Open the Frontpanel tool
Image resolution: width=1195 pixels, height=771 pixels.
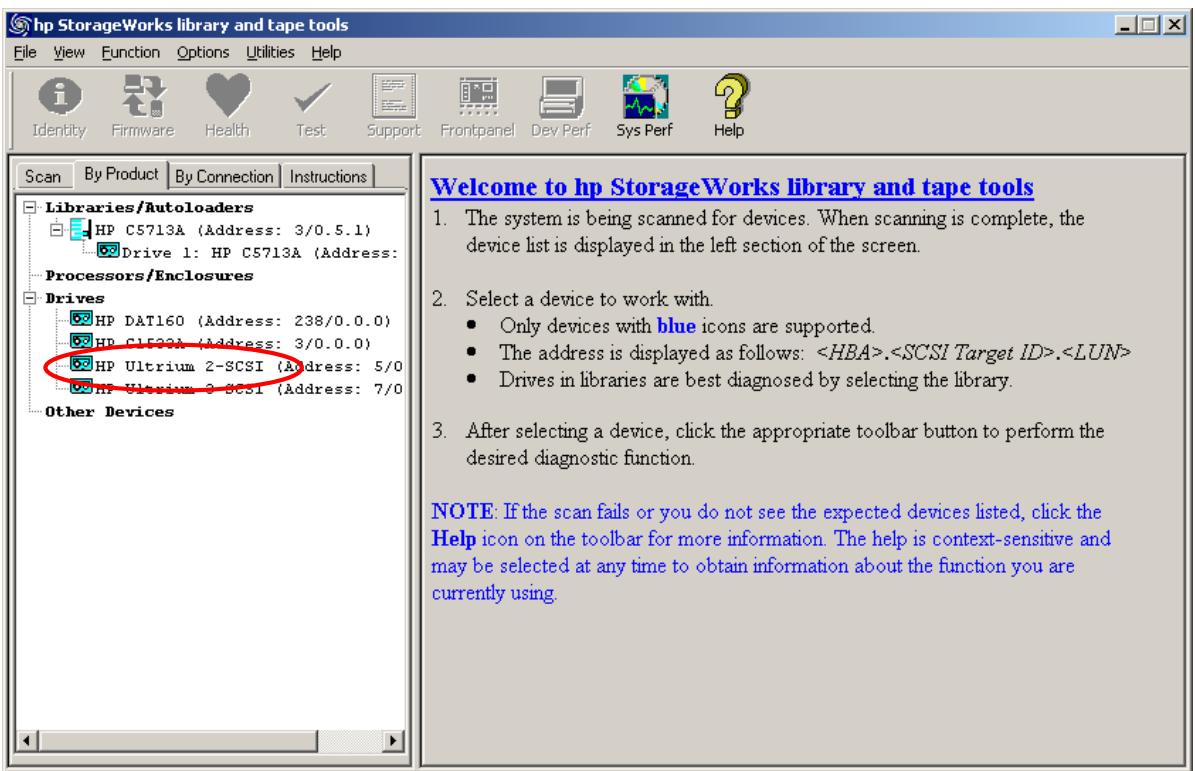click(x=477, y=107)
